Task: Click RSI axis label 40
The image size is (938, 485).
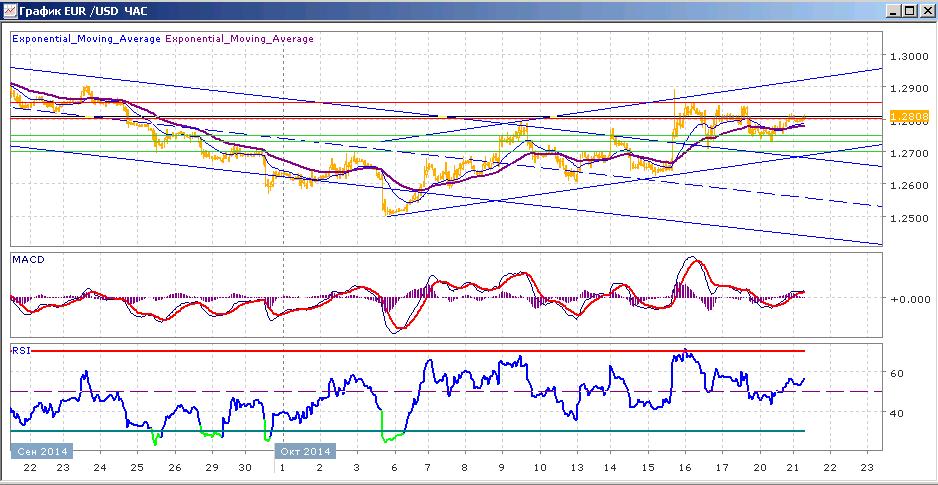Action: coord(897,413)
